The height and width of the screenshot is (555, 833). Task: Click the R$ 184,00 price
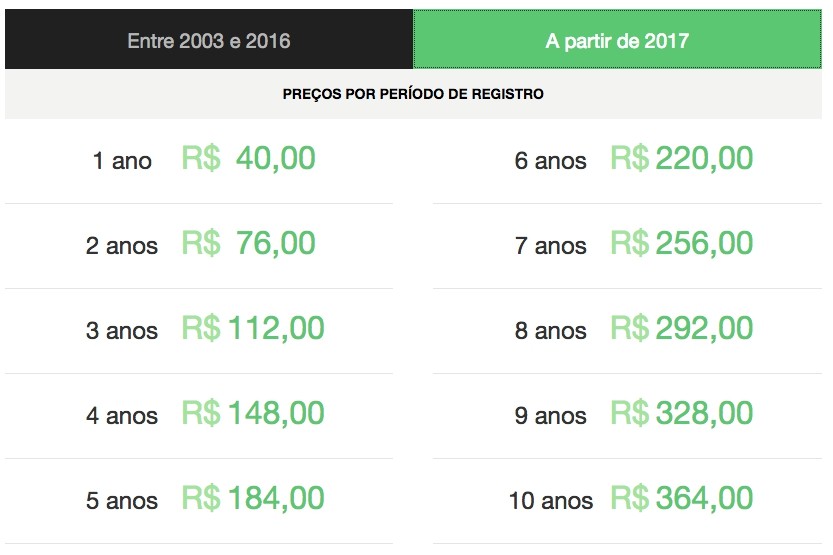tap(253, 498)
